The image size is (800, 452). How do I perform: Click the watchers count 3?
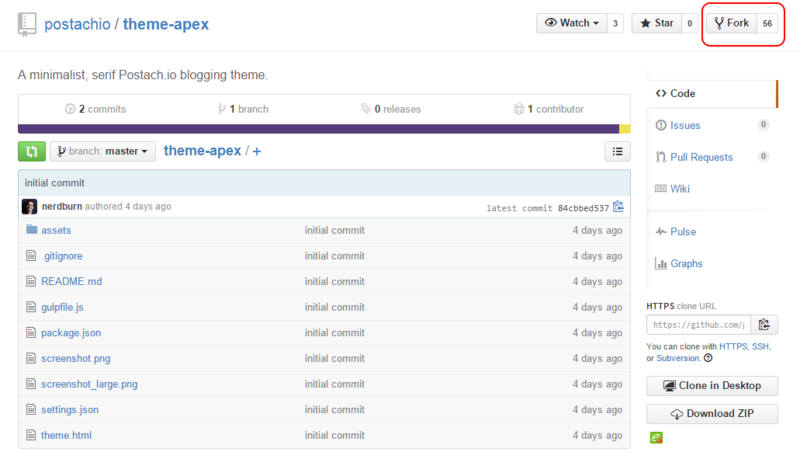[x=615, y=23]
